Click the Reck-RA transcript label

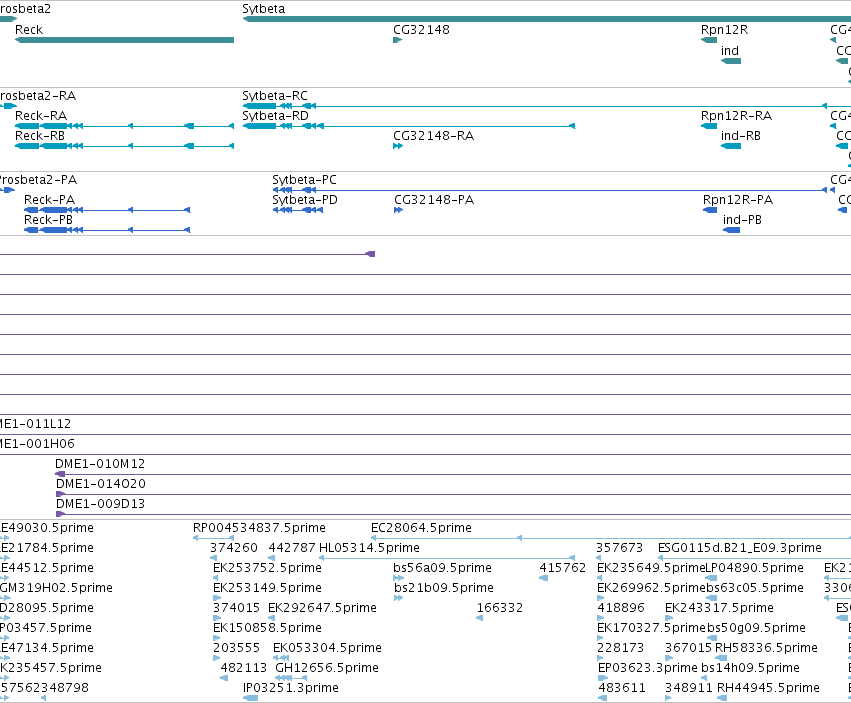[41, 116]
